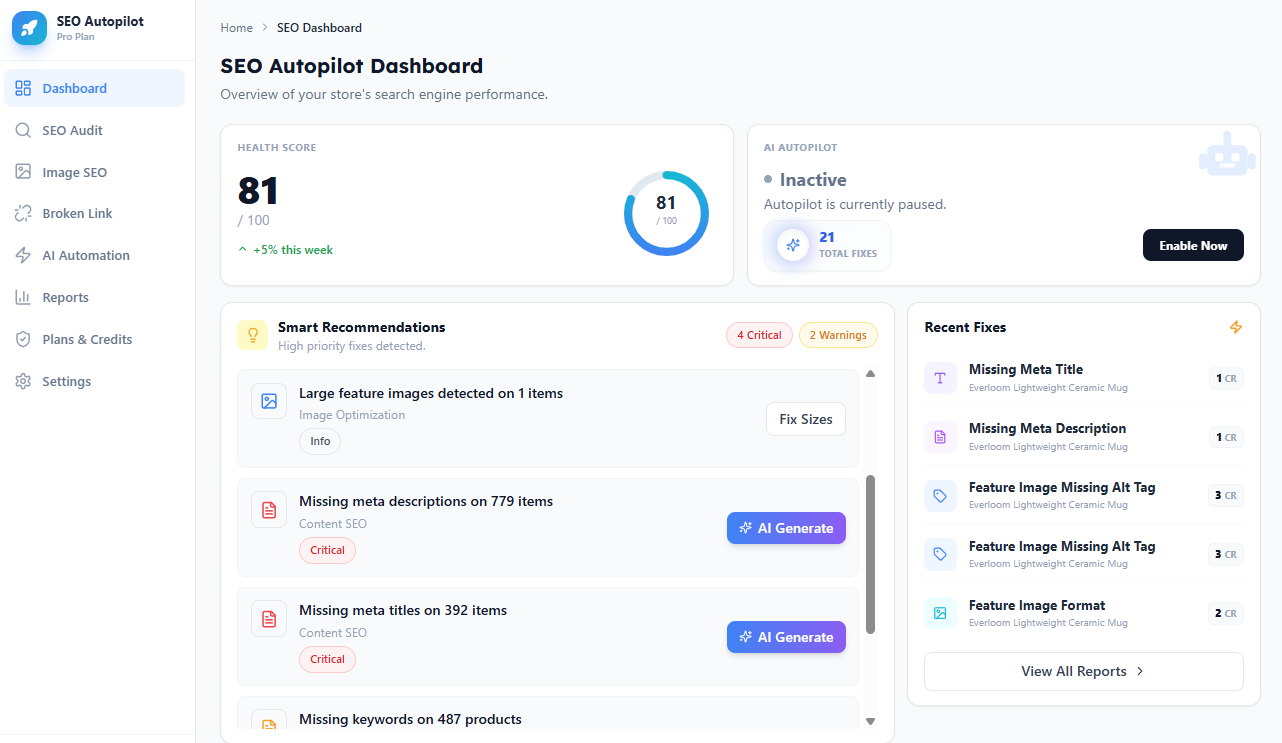Click the 2 Warnings badge
The image size is (1282, 743).
pos(838,335)
